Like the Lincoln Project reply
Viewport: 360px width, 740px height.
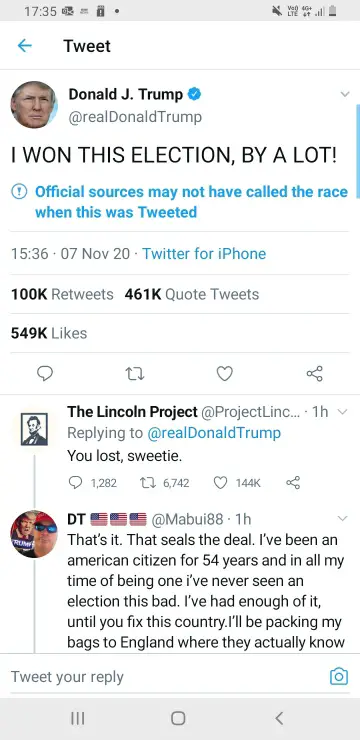(x=220, y=482)
